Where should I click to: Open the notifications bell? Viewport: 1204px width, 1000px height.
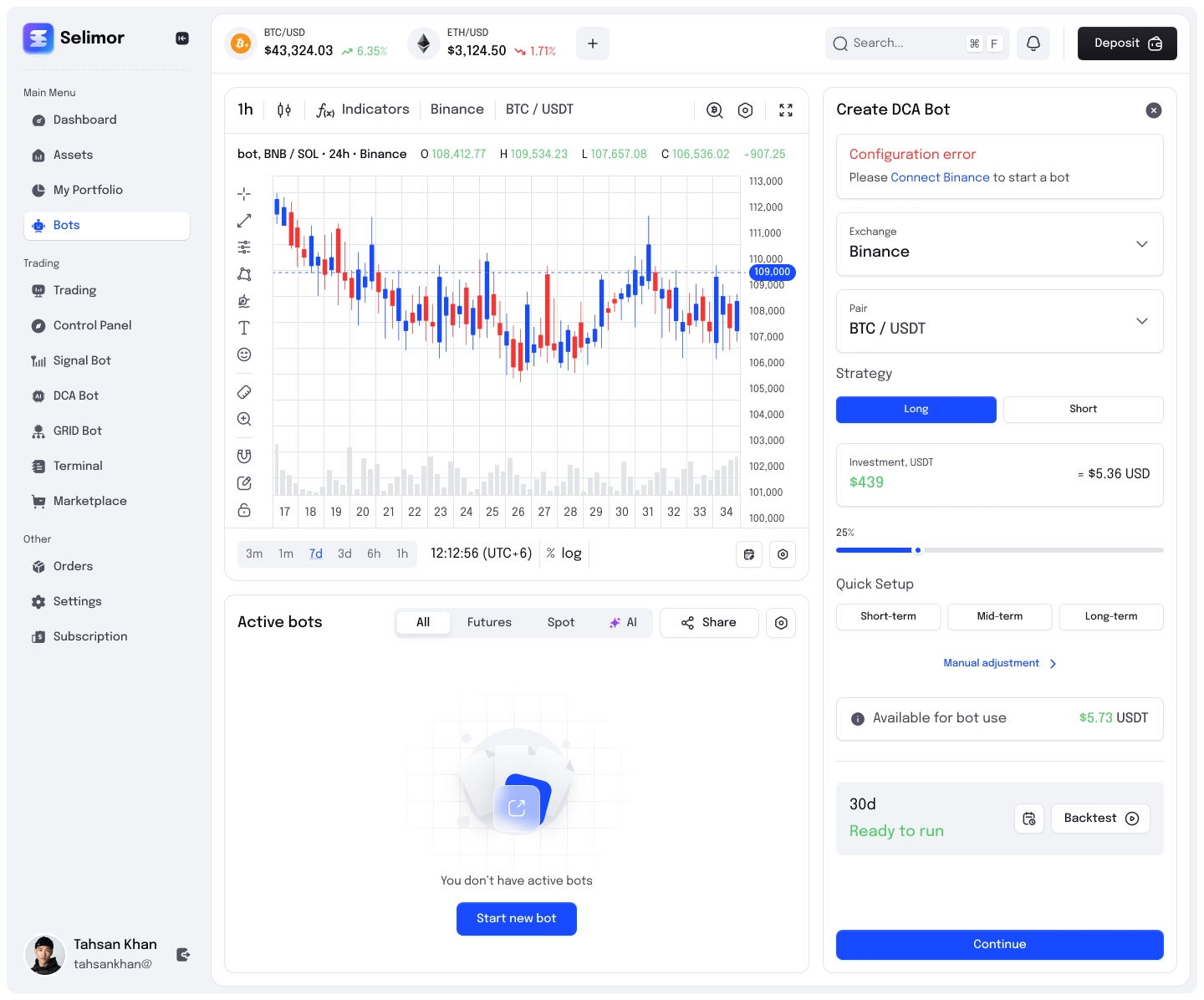[1033, 43]
